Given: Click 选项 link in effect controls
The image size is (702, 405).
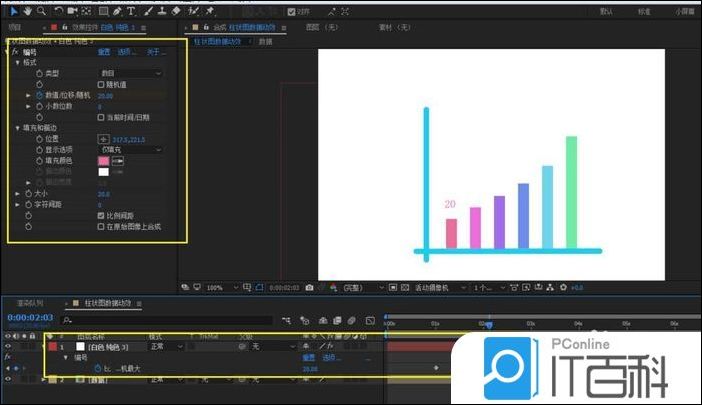Looking at the screenshot, I should coord(127,52).
